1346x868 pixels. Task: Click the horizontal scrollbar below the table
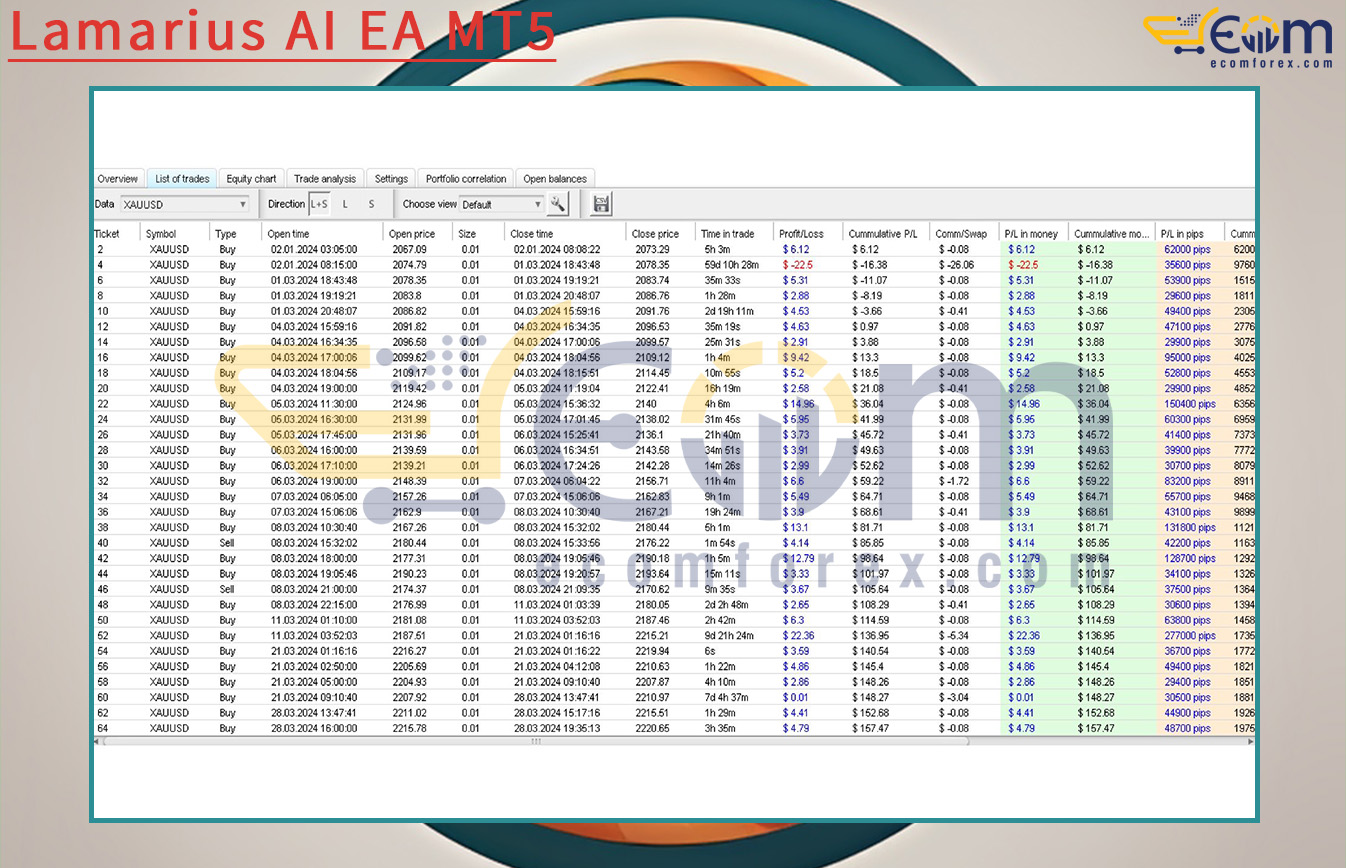click(535, 742)
